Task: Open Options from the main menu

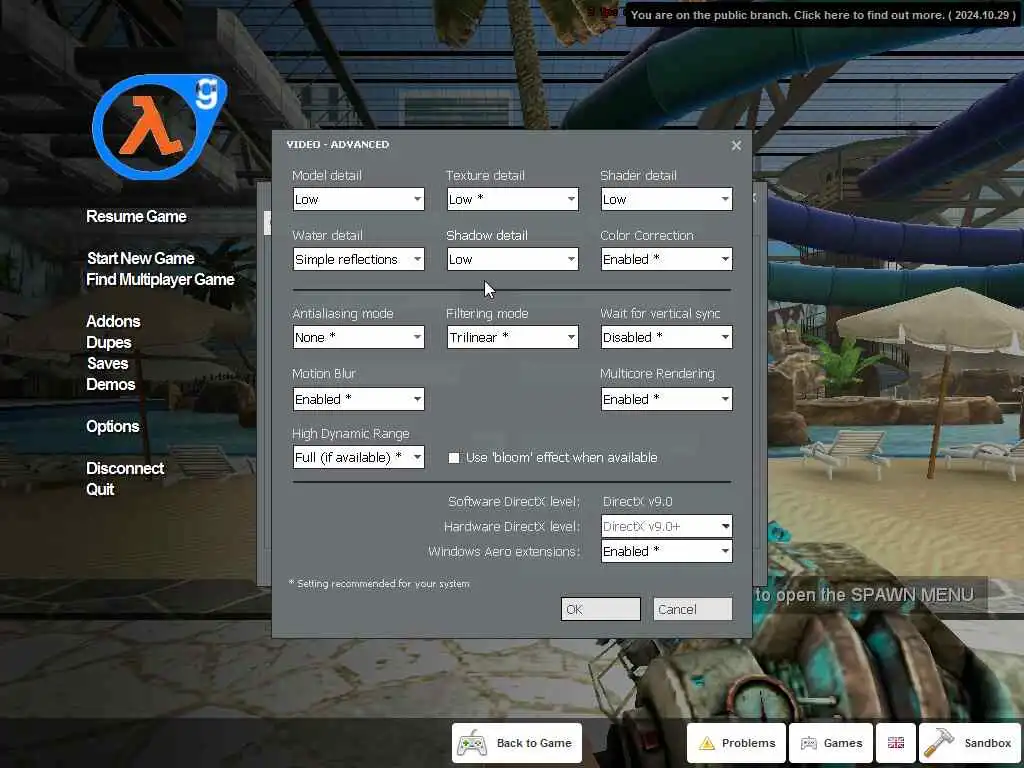Action: [112, 426]
